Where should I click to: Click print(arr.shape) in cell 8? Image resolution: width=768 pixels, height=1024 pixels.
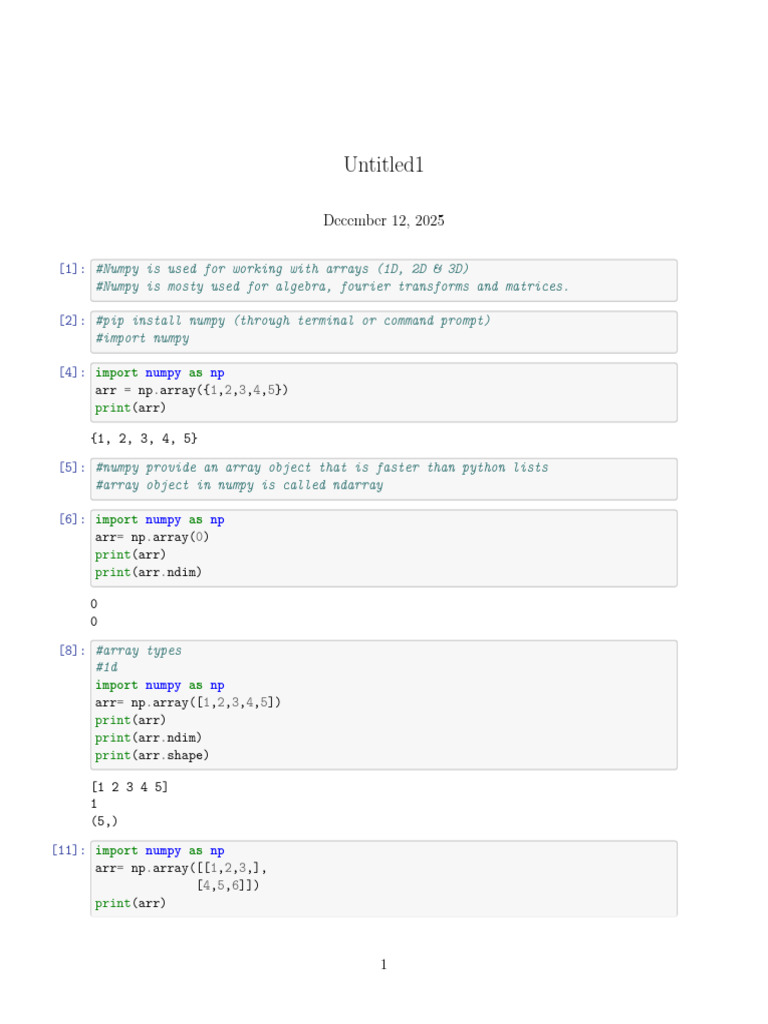pyautogui.click(x=152, y=755)
